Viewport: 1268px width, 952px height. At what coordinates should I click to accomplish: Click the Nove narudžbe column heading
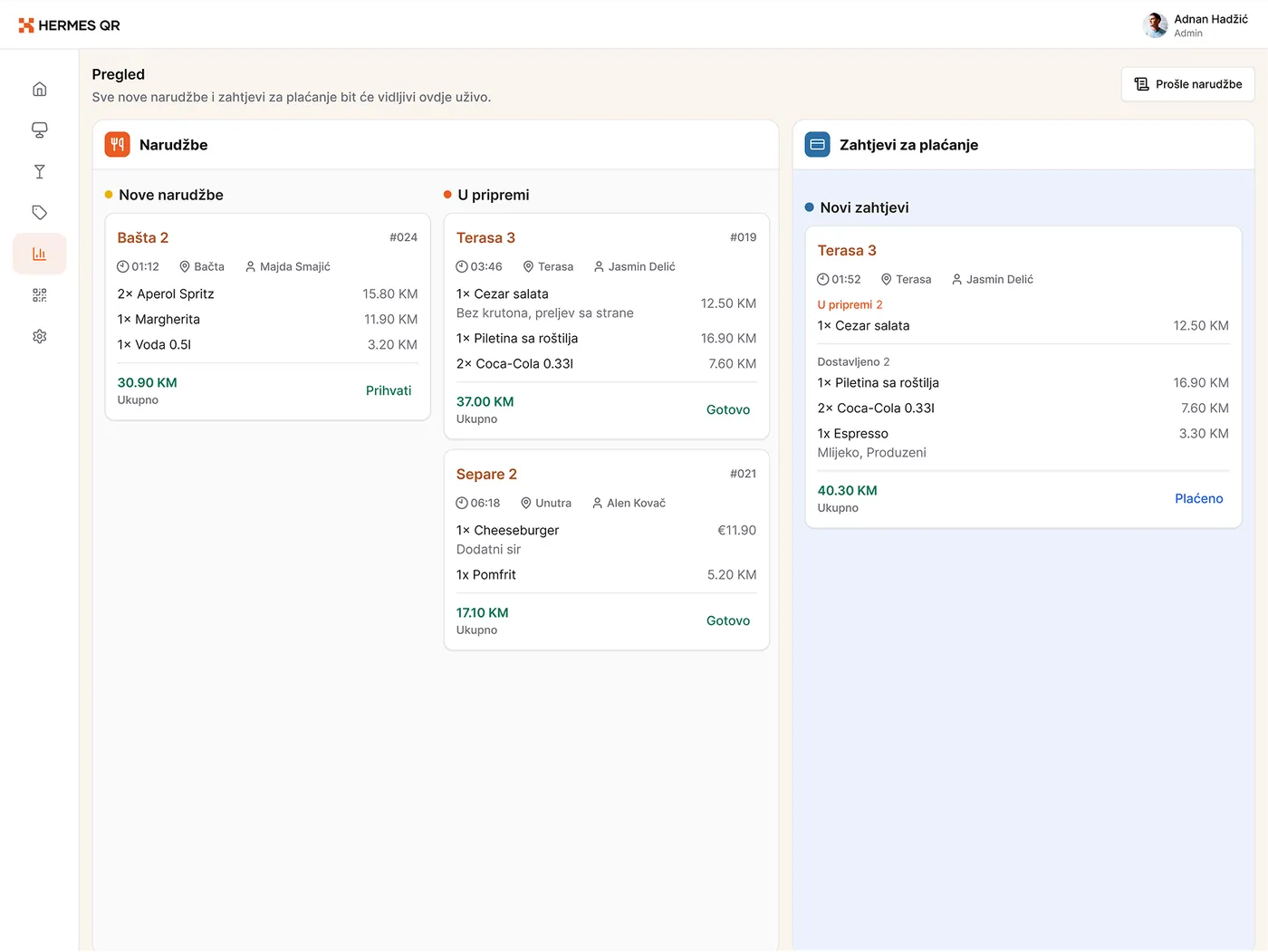170,195
